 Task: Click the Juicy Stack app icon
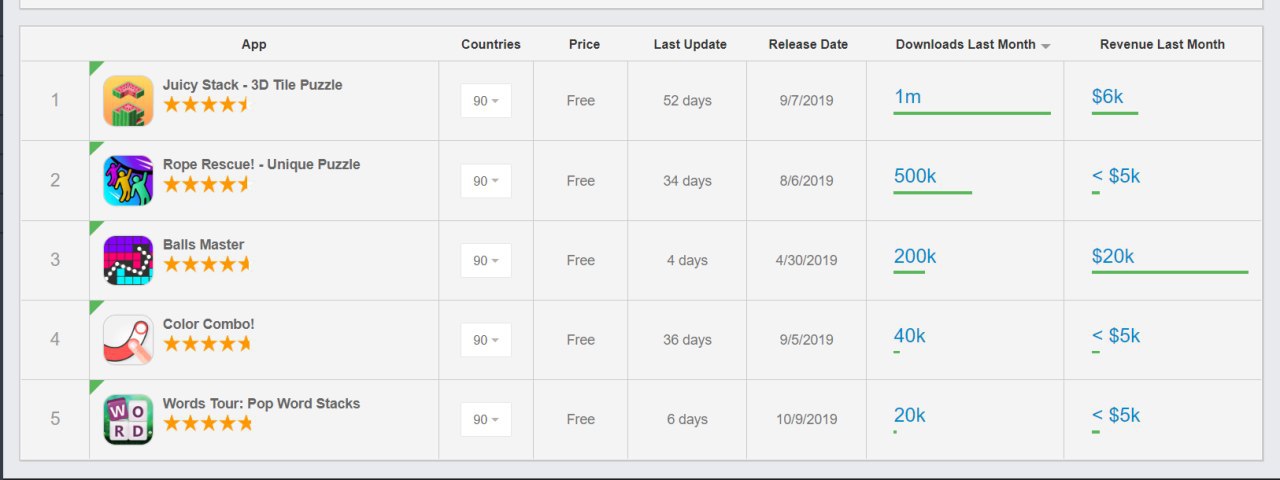[x=128, y=101]
